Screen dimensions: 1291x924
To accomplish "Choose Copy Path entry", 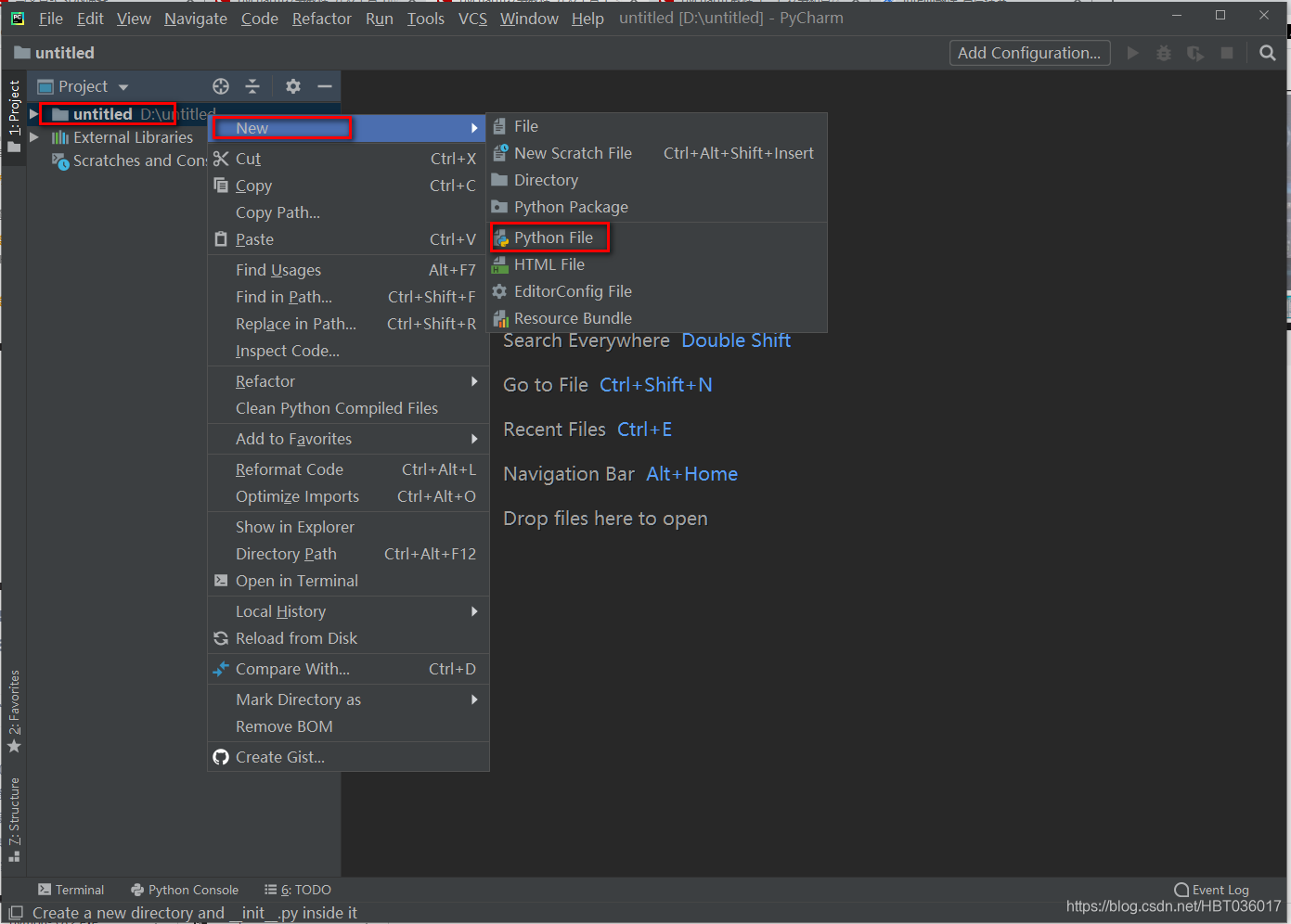I will point(348,212).
